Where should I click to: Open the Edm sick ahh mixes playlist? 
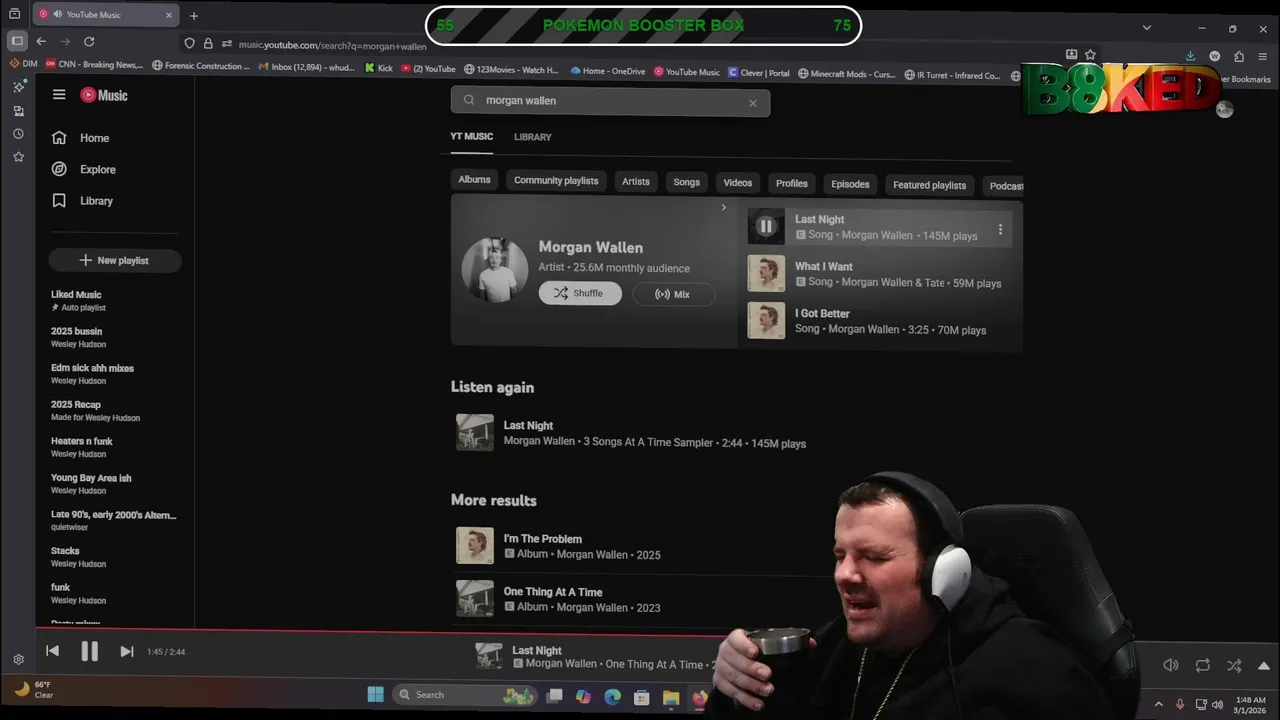(92, 374)
